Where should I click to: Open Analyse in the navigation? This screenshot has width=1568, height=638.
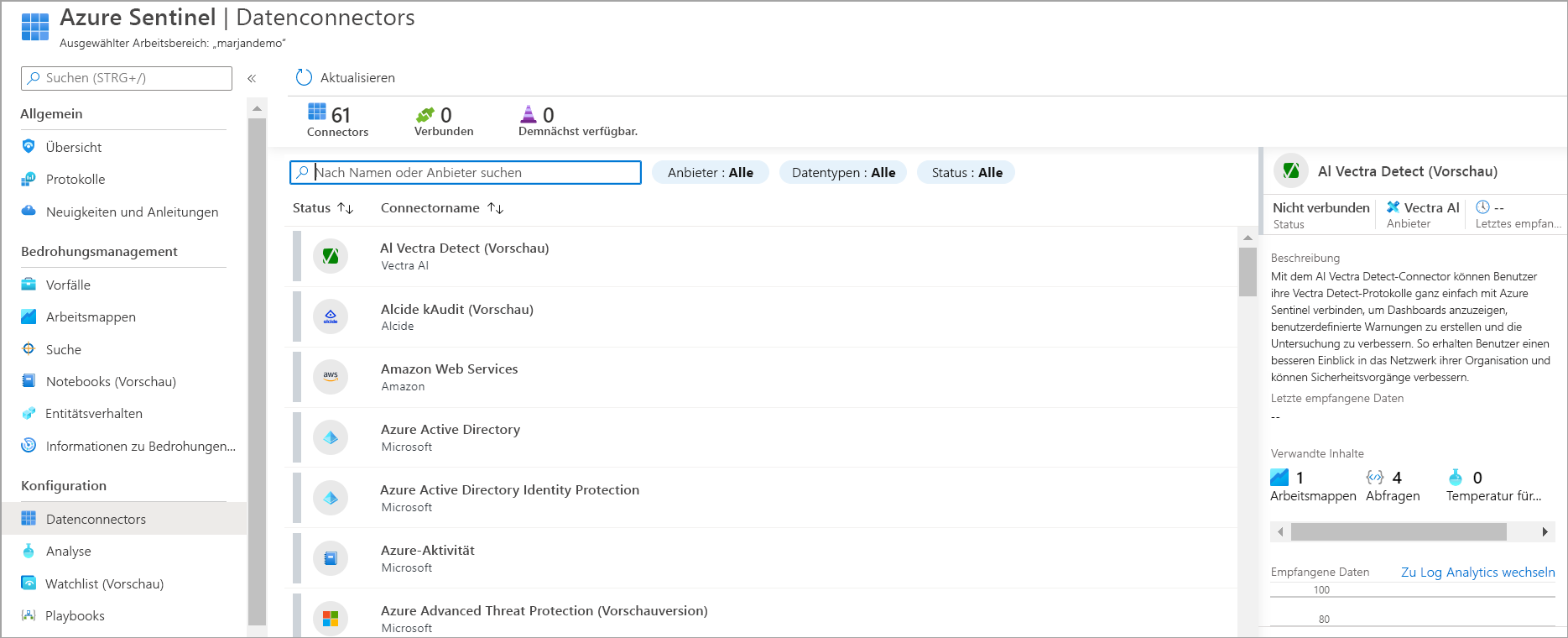click(69, 551)
